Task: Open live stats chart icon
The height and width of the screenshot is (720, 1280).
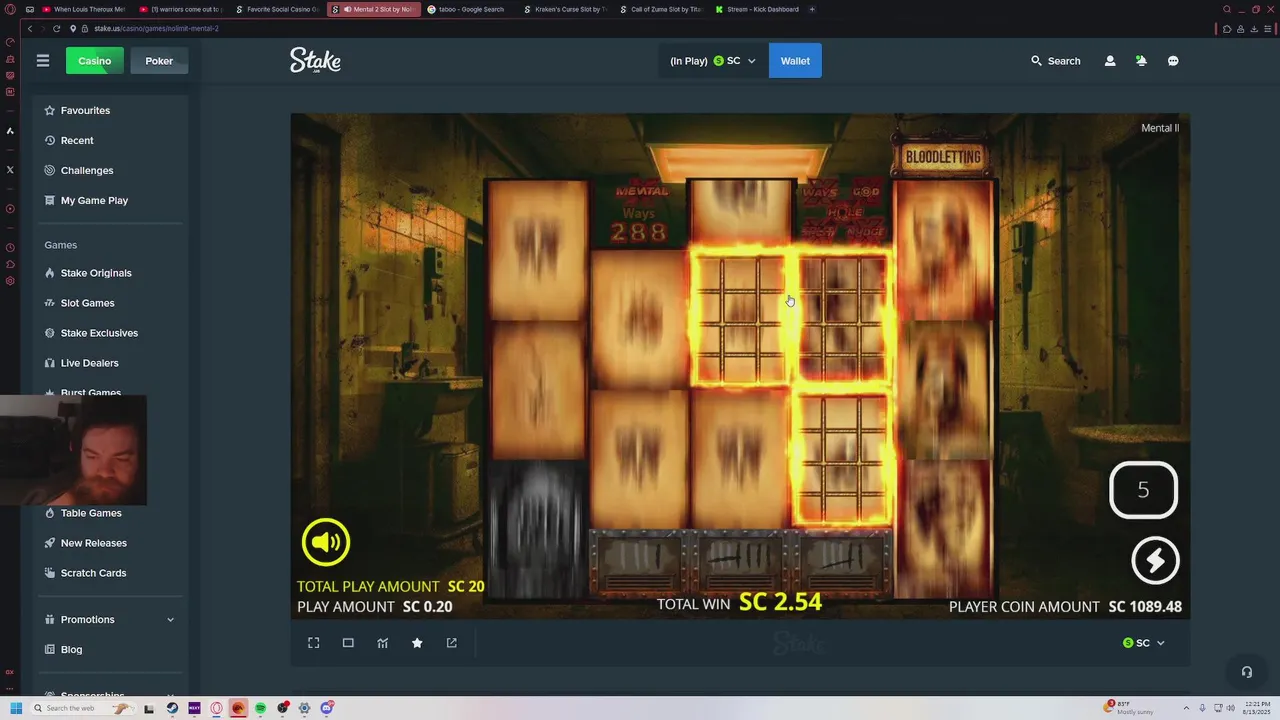Action: click(382, 643)
